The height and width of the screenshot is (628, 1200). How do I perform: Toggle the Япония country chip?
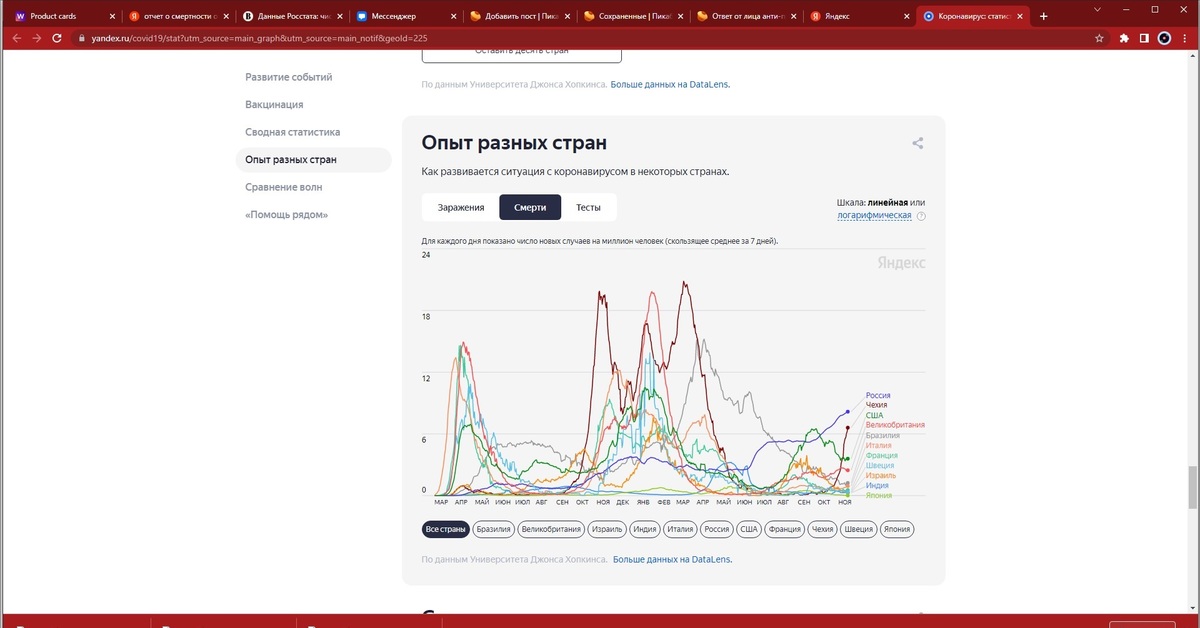coord(898,529)
